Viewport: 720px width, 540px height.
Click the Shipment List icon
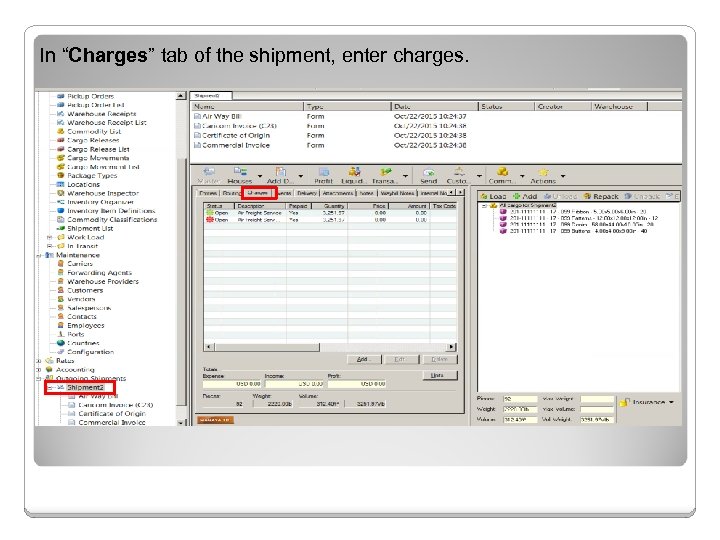tap(60, 228)
